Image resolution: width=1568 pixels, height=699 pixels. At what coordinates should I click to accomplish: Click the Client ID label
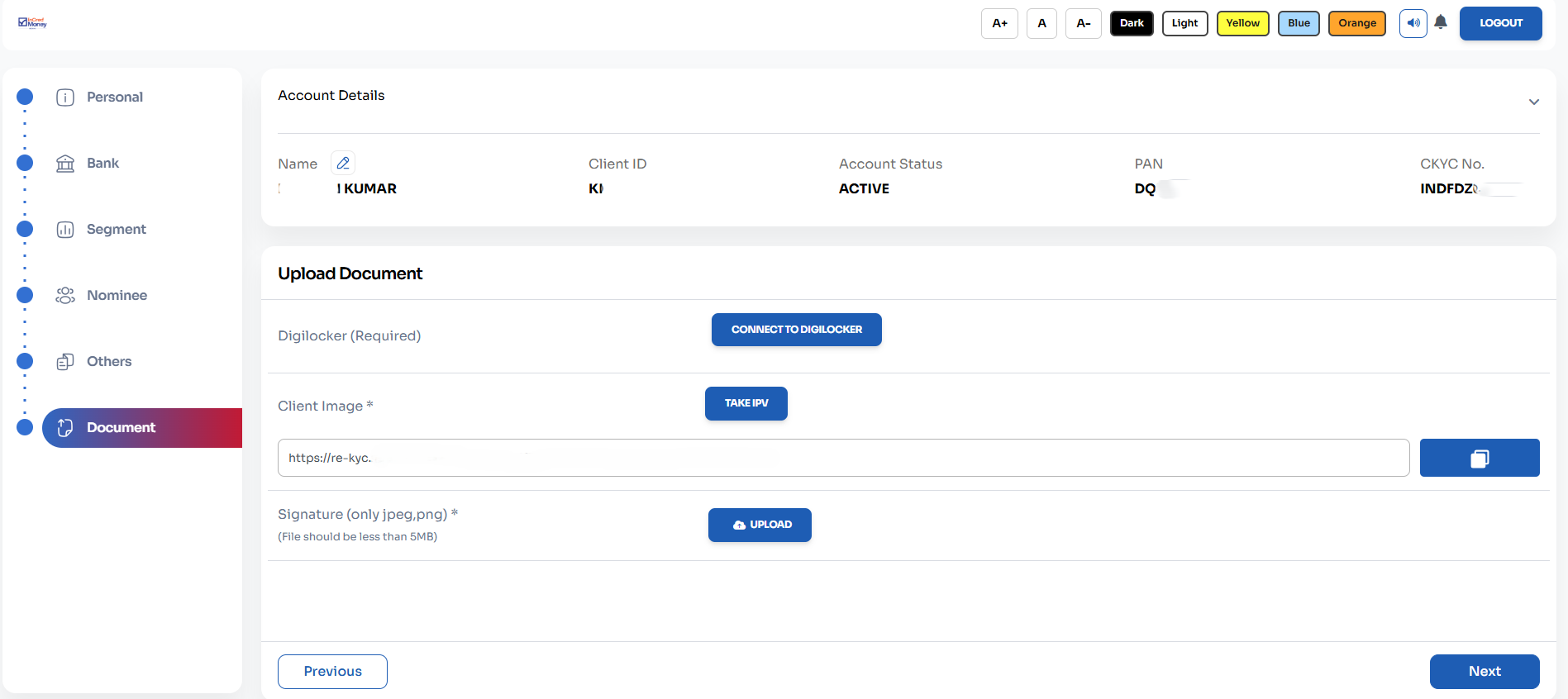tap(617, 164)
